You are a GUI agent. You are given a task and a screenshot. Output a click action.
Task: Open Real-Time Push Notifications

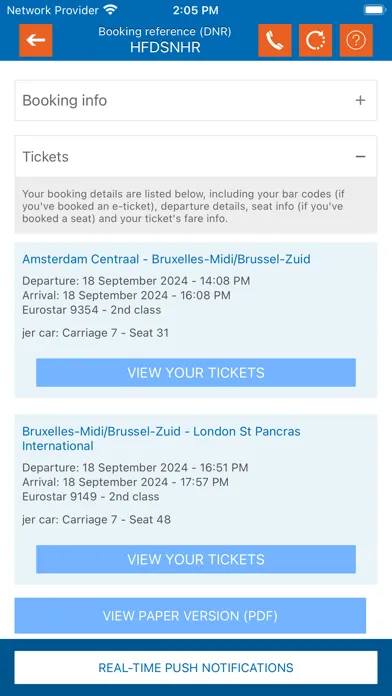click(x=196, y=668)
